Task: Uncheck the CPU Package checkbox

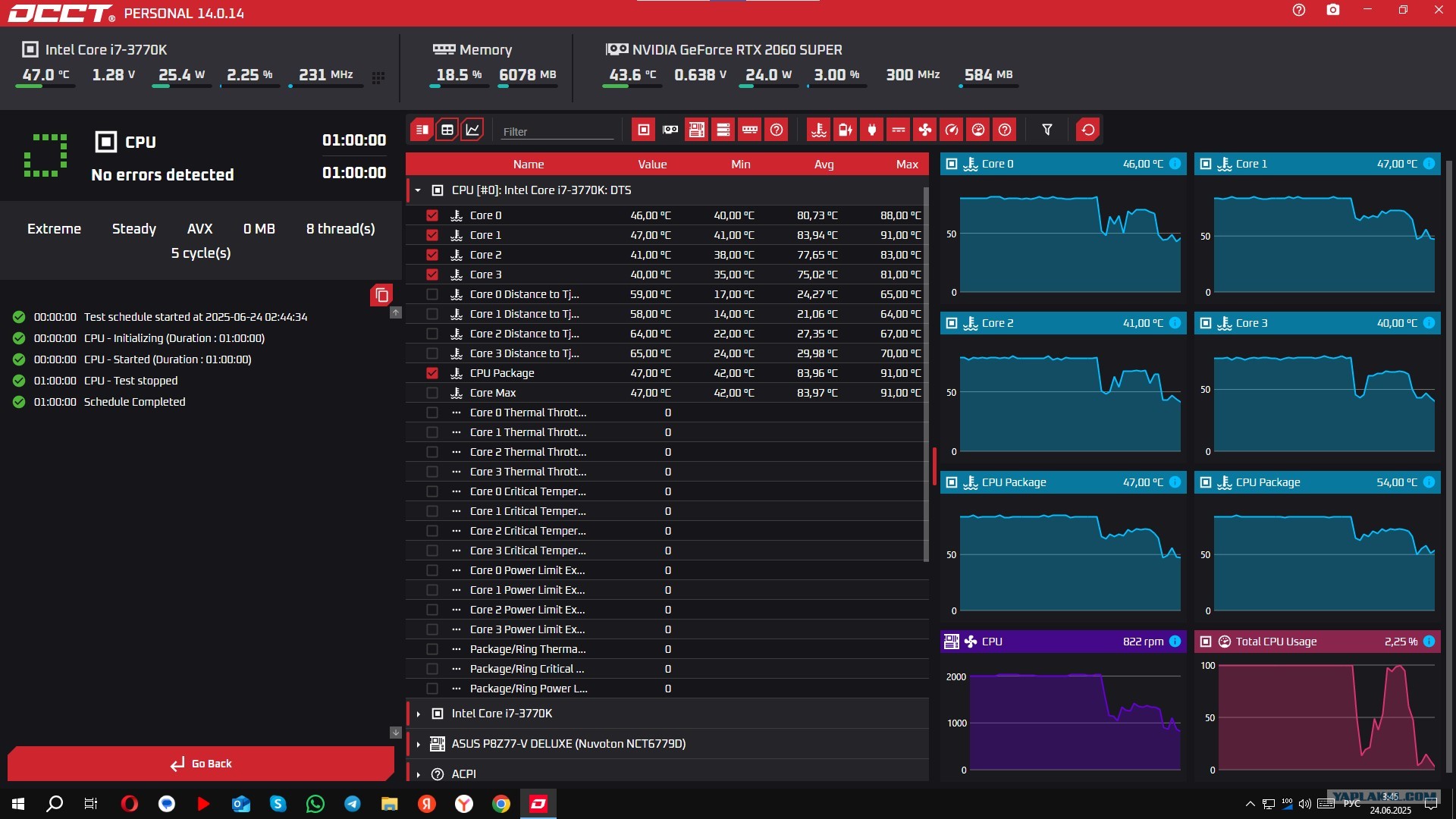Action: click(432, 373)
